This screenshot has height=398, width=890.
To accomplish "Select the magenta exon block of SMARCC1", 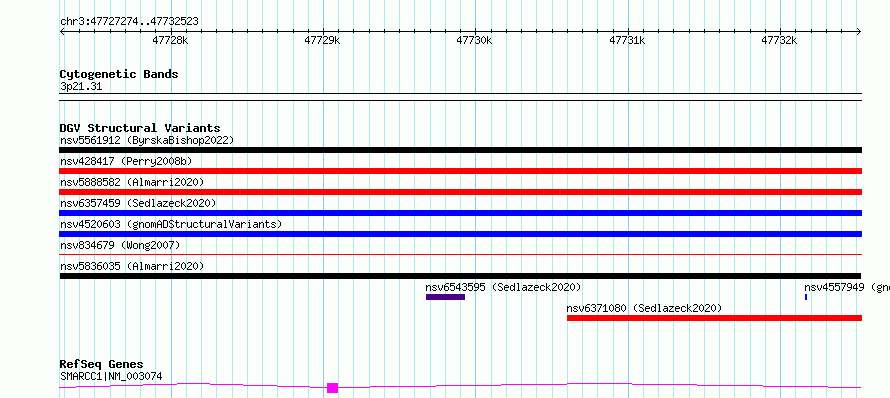I will (x=333, y=388).
